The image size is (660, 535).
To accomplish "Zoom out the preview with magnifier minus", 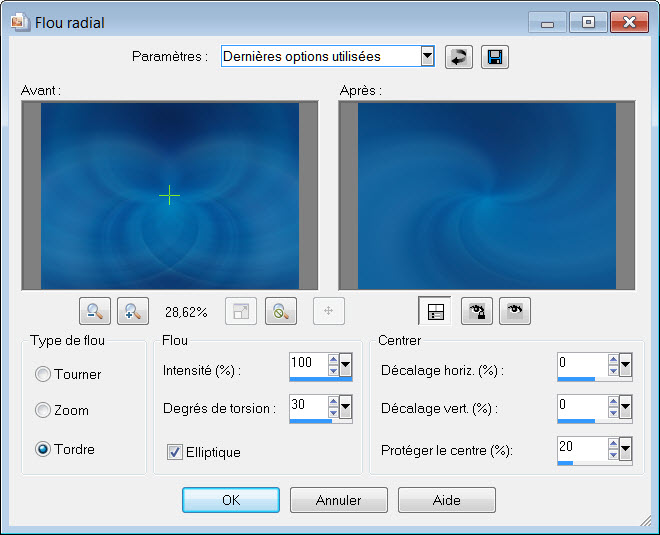I will [95, 311].
